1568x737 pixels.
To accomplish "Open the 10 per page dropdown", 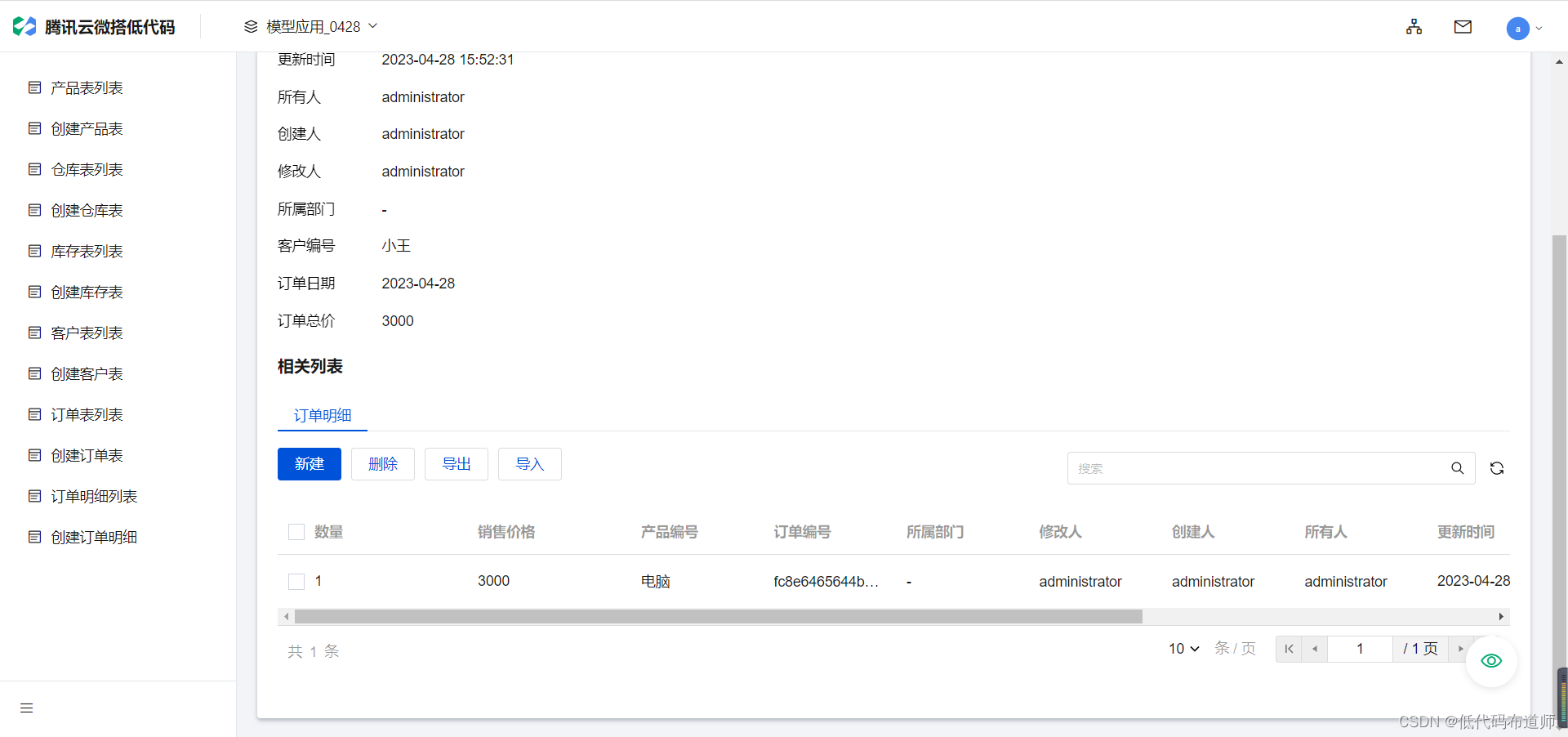I will [x=1184, y=649].
